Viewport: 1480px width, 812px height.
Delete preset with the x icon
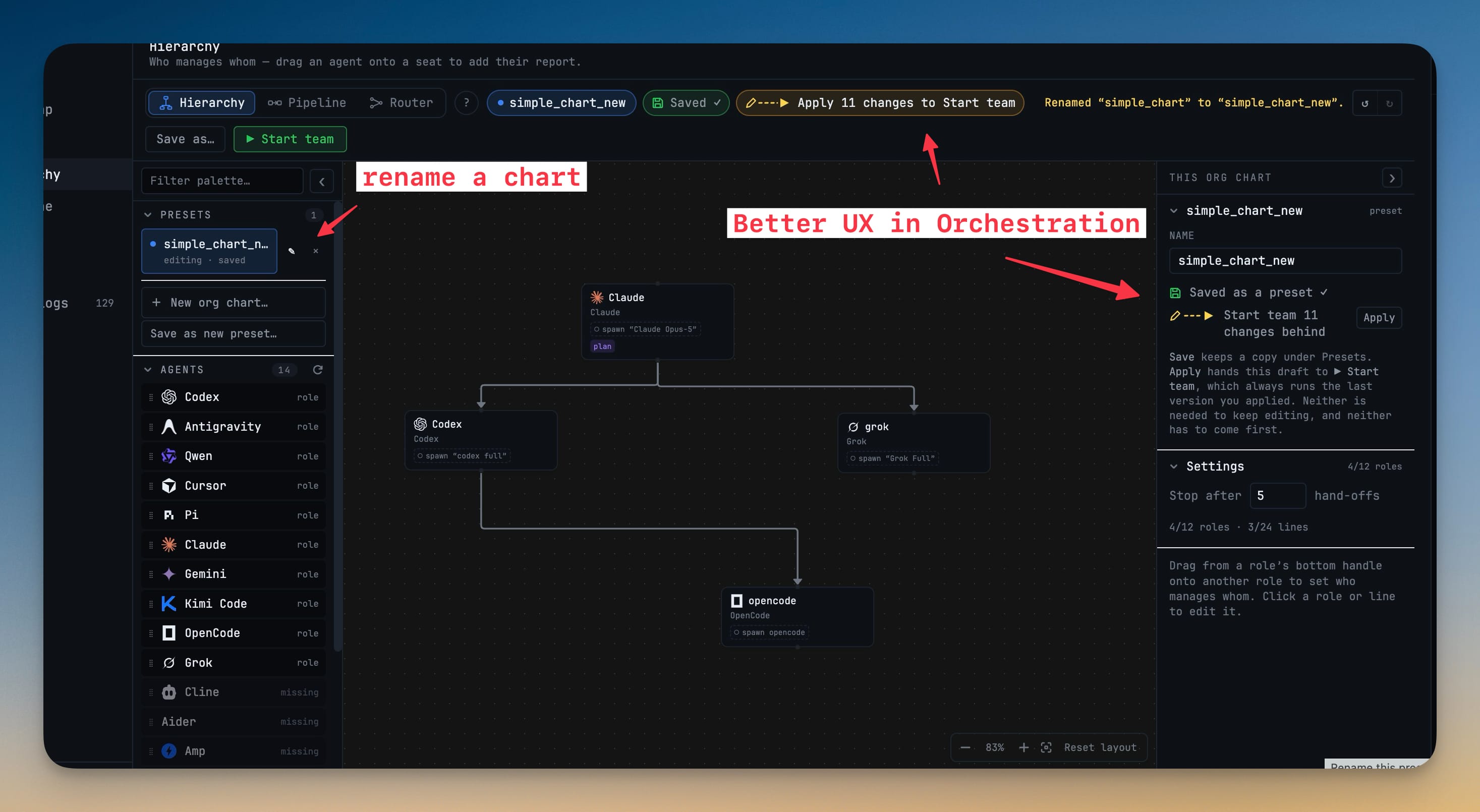pyautogui.click(x=315, y=251)
